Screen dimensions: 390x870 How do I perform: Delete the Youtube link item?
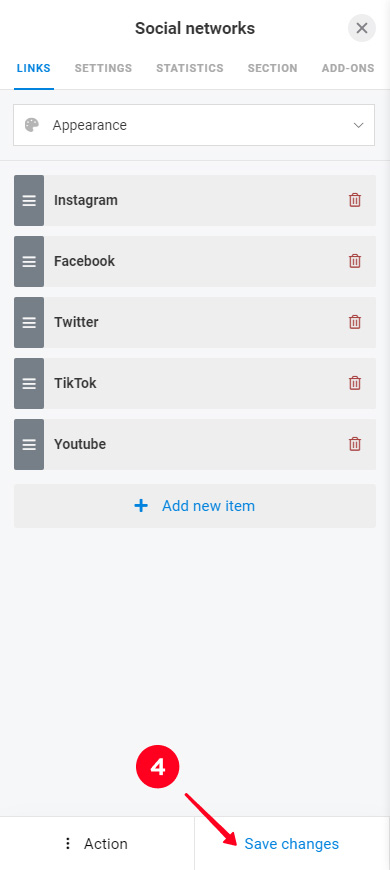pos(354,444)
